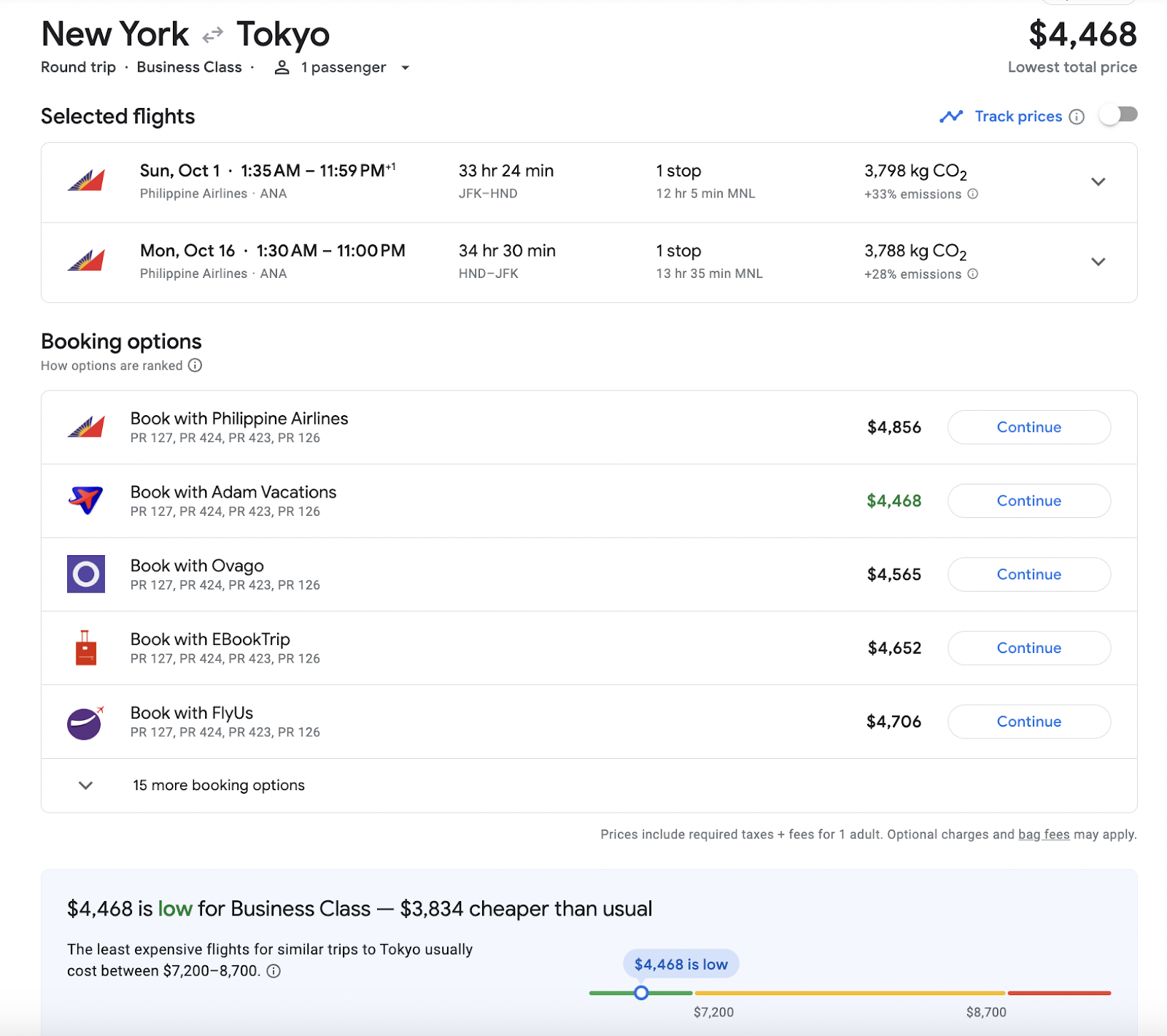The height and width of the screenshot is (1036, 1167).
Task: Click the $7,200 label under the price bar
Action: point(713,1013)
